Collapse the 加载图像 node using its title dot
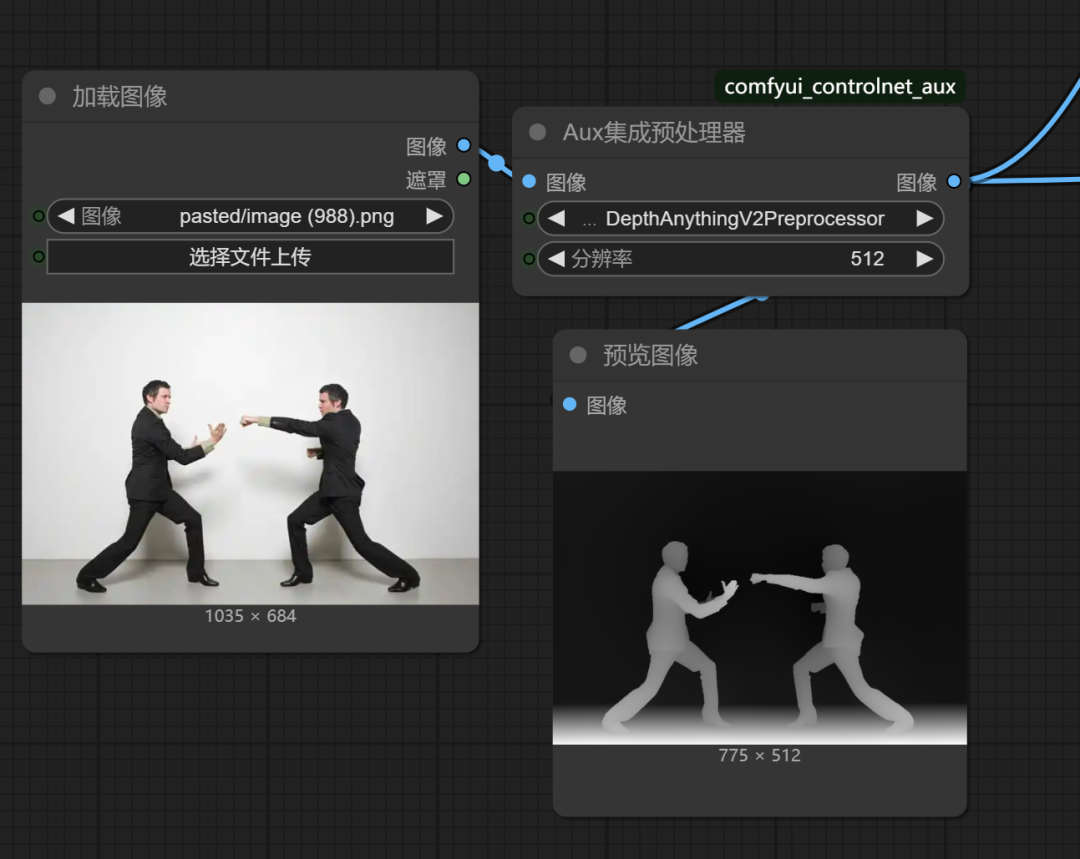This screenshot has height=859, width=1080. 47,96
